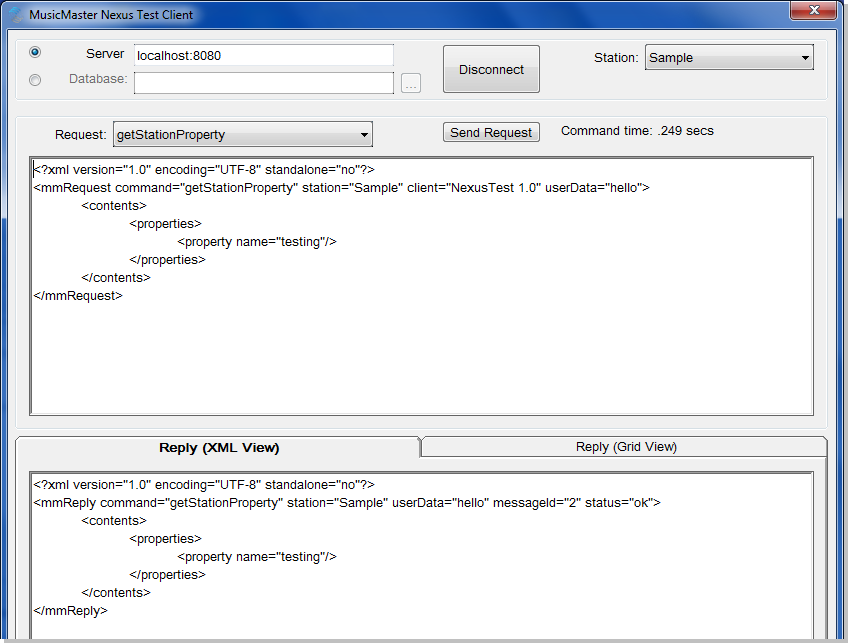
Task: Switch to the Reply (Grid View) tab
Action: (626, 447)
